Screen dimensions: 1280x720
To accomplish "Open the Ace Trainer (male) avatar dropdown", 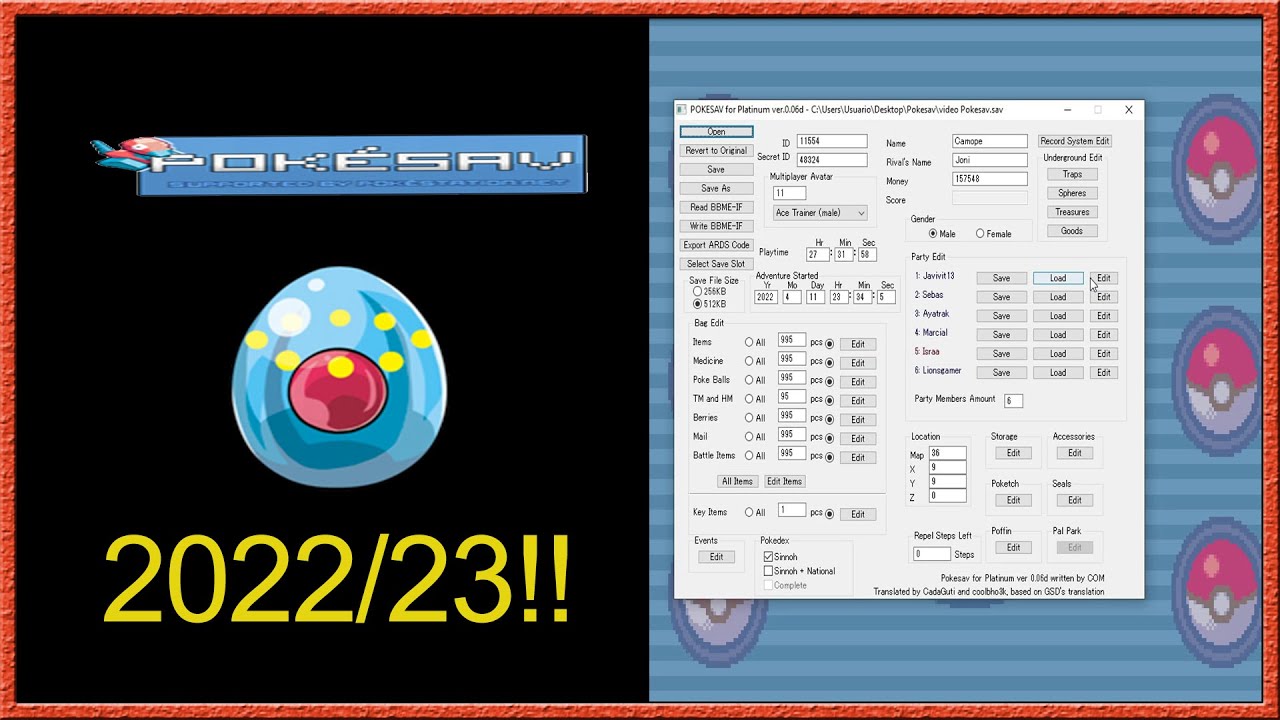I will click(x=820, y=213).
